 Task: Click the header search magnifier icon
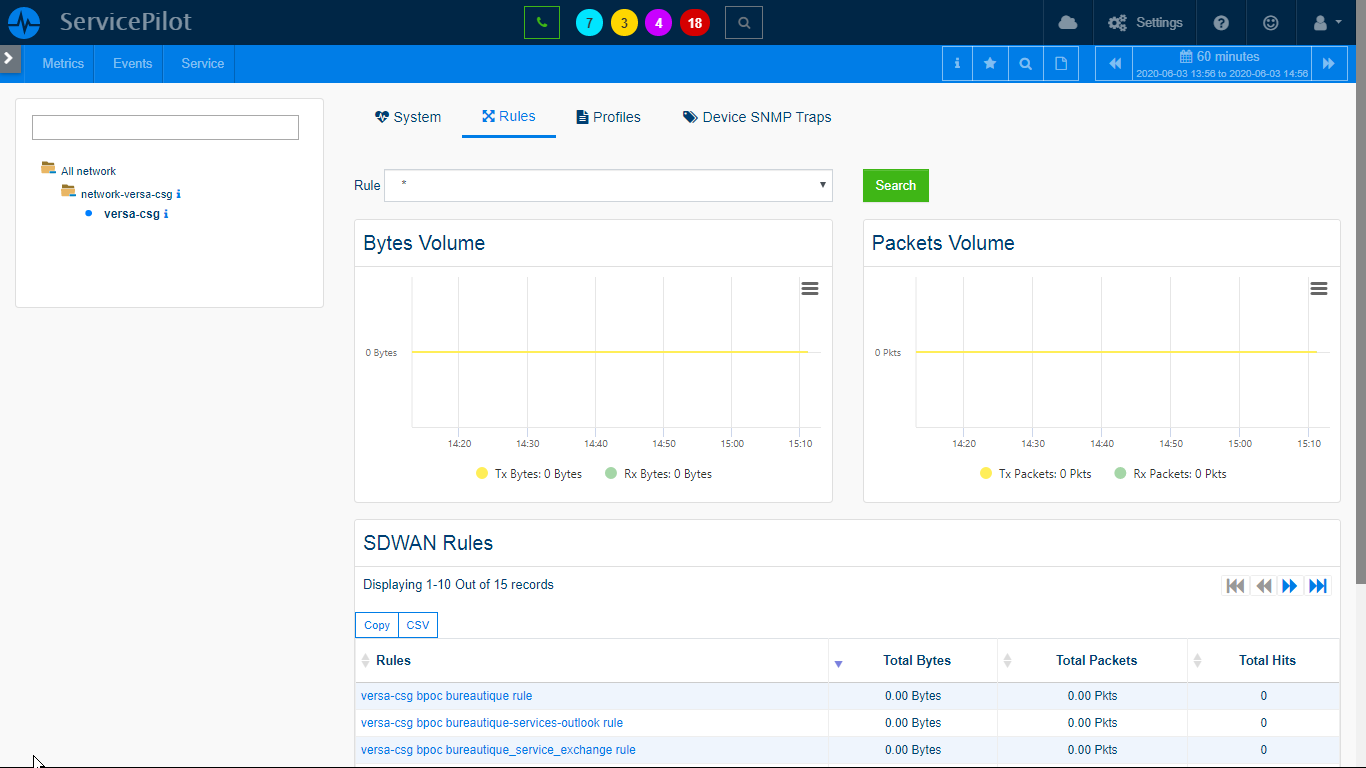(x=743, y=22)
